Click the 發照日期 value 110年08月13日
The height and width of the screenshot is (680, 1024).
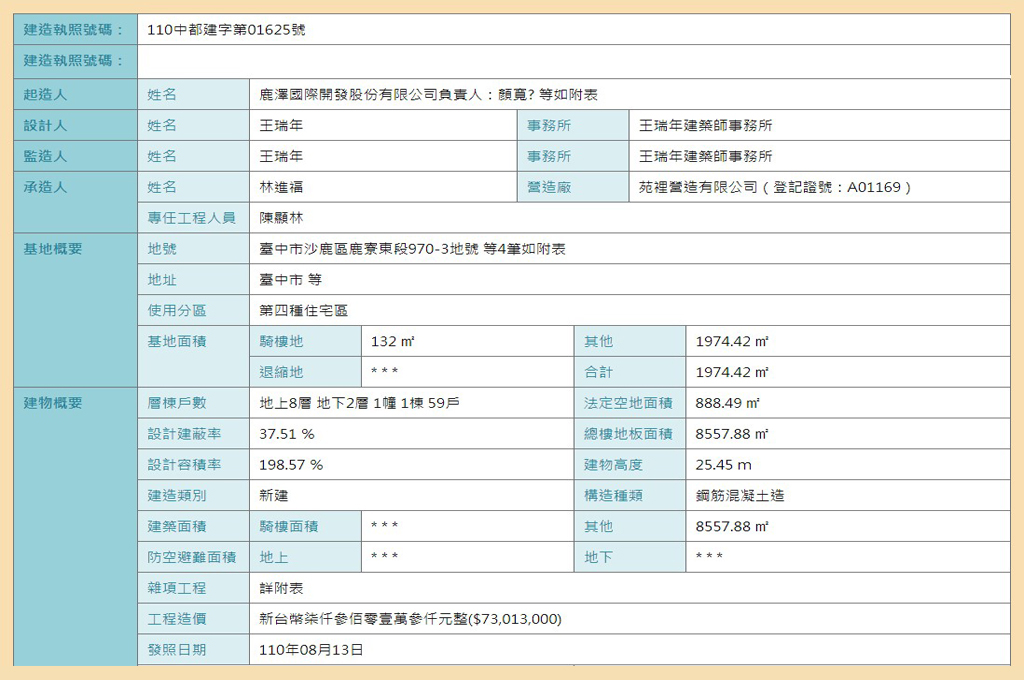click(x=311, y=650)
